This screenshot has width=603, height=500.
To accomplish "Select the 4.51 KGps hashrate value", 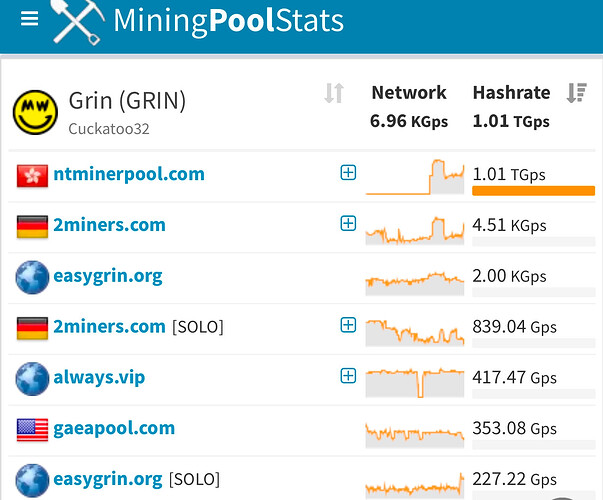I will (x=509, y=225).
